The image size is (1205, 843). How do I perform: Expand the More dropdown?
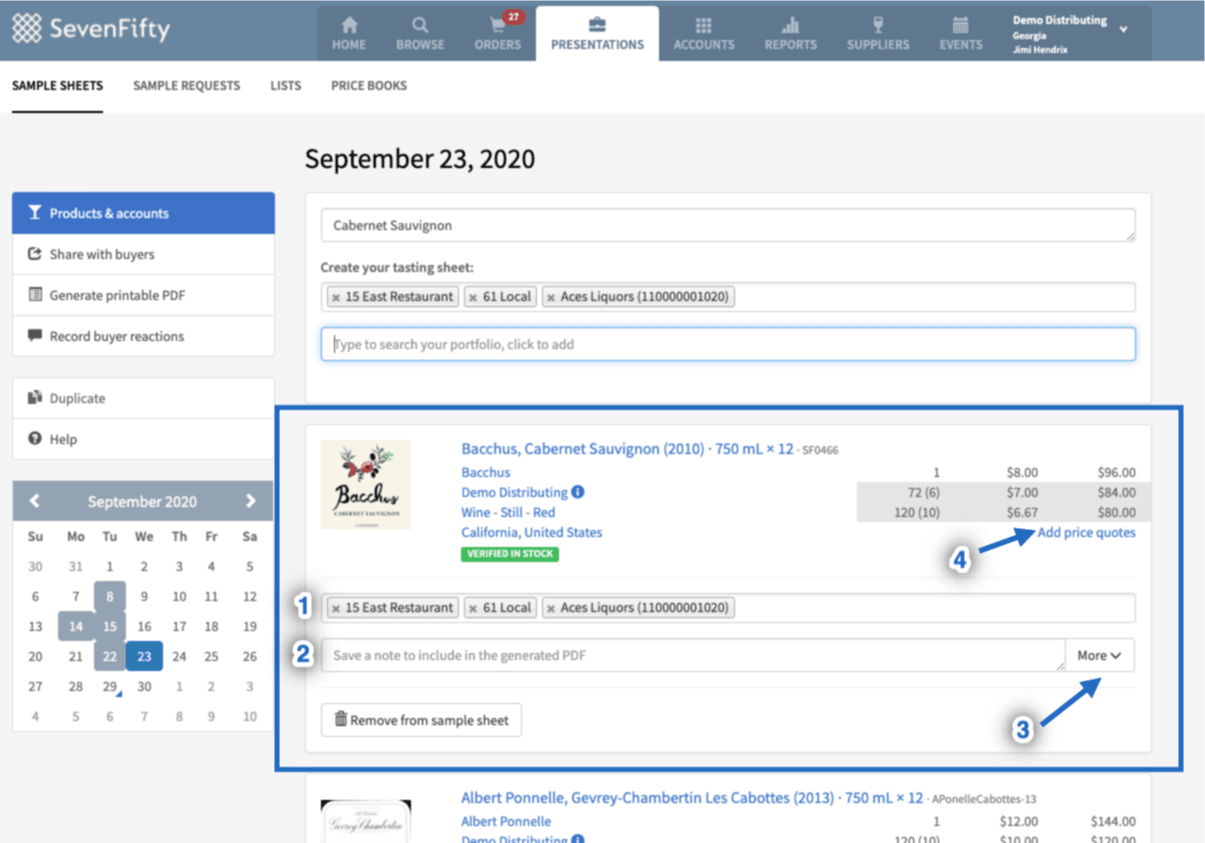point(1100,655)
